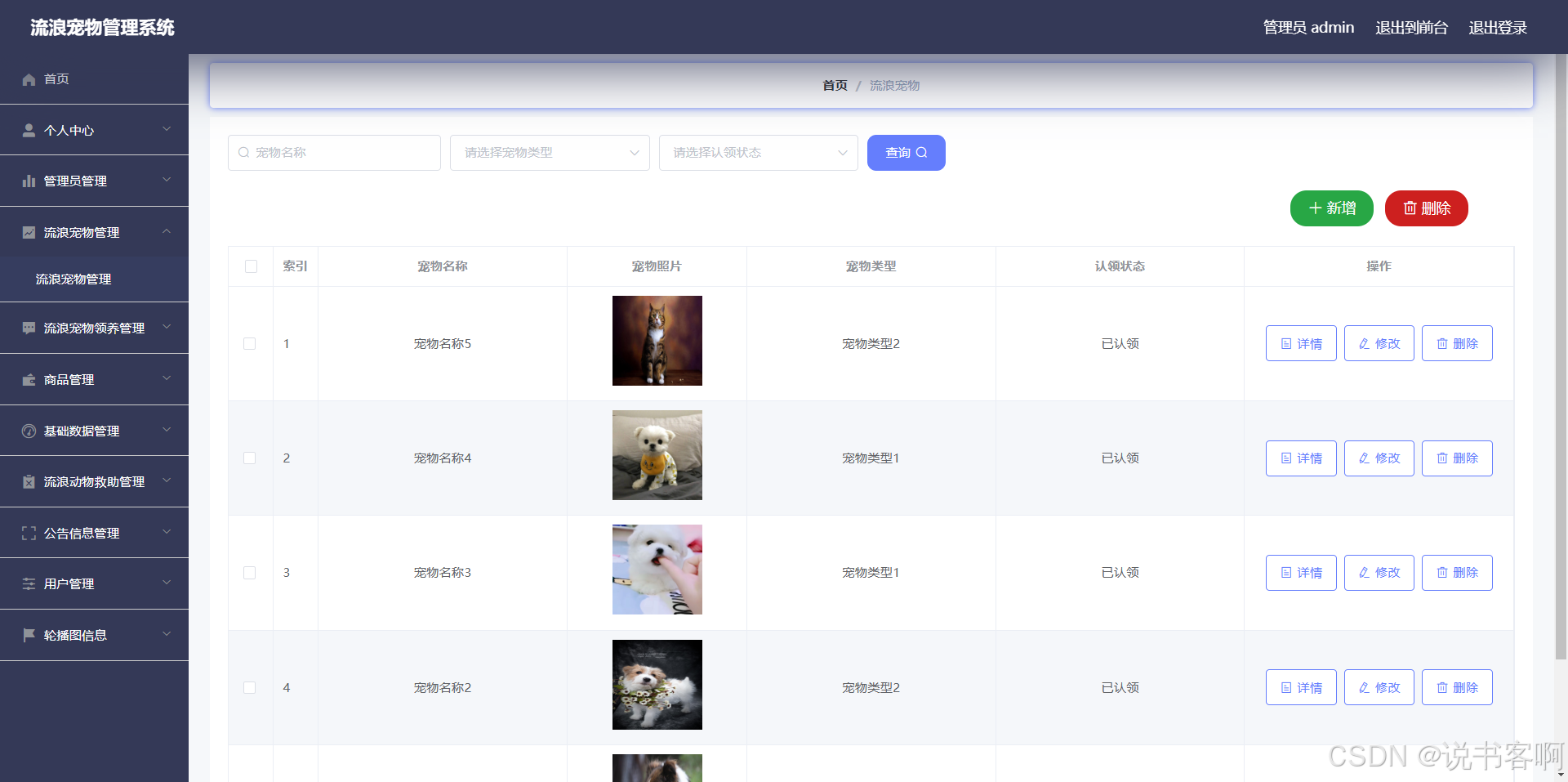1568x782 pixels.
Task: Click the sliders icon beside 用户管理
Action: [x=29, y=583]
